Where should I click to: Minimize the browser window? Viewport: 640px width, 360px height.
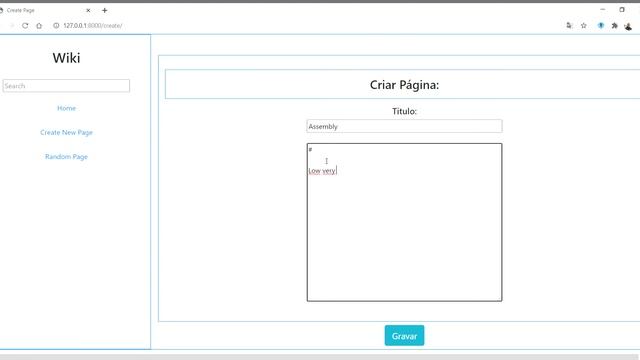coord(602,9)
